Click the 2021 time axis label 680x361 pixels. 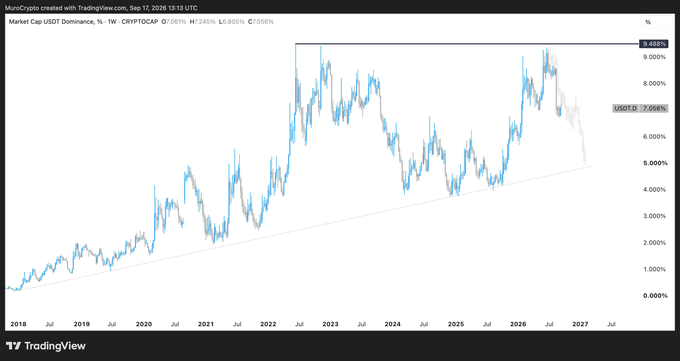pos(206,324)
